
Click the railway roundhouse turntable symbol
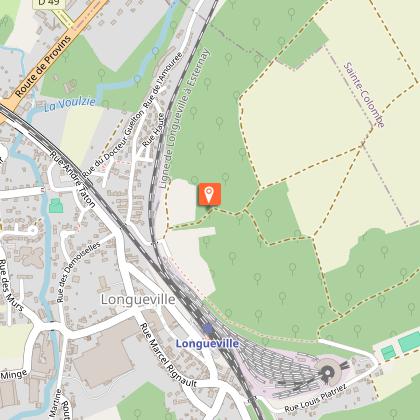pos(328,372)
